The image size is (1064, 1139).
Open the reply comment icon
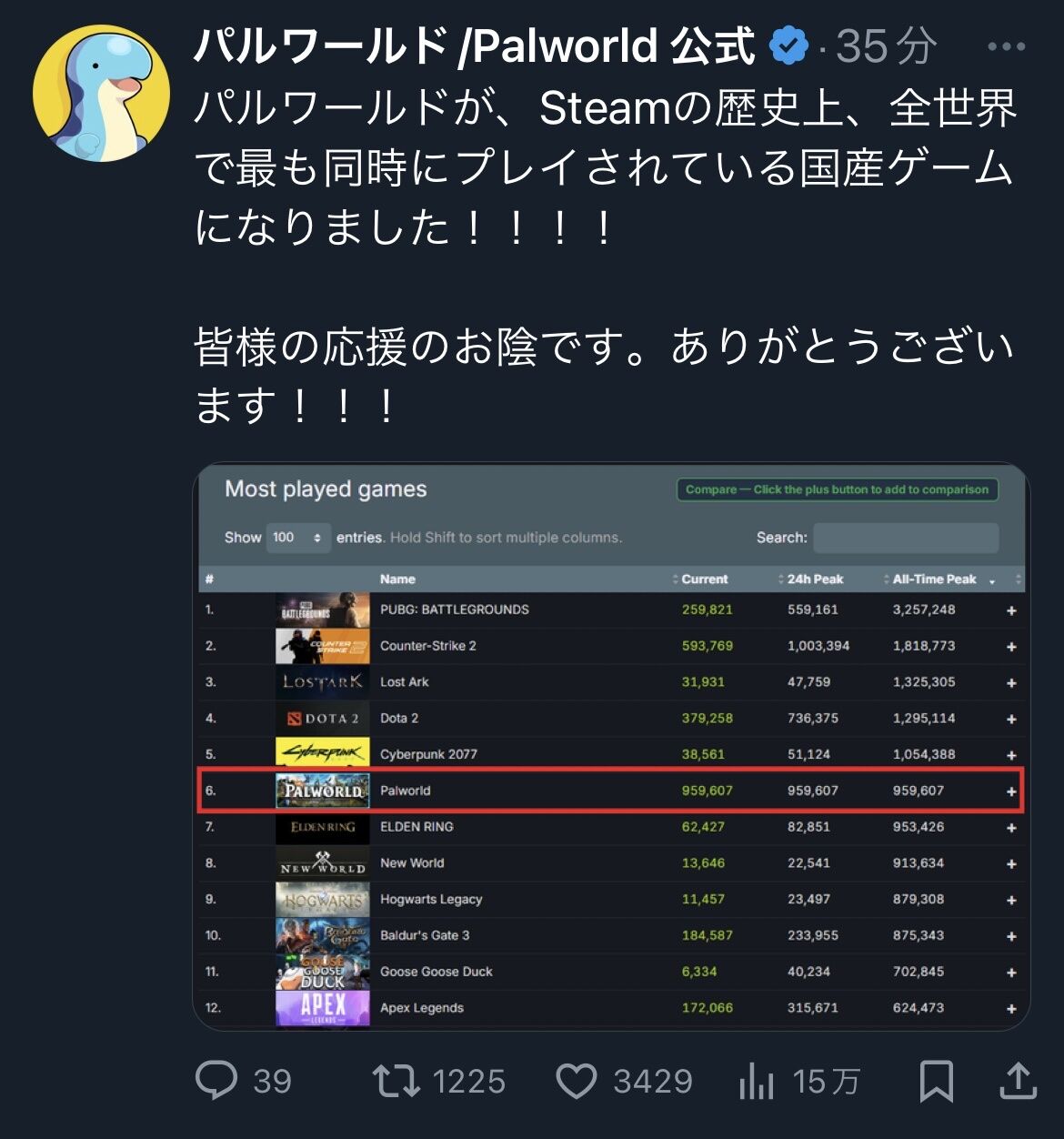216,1081
